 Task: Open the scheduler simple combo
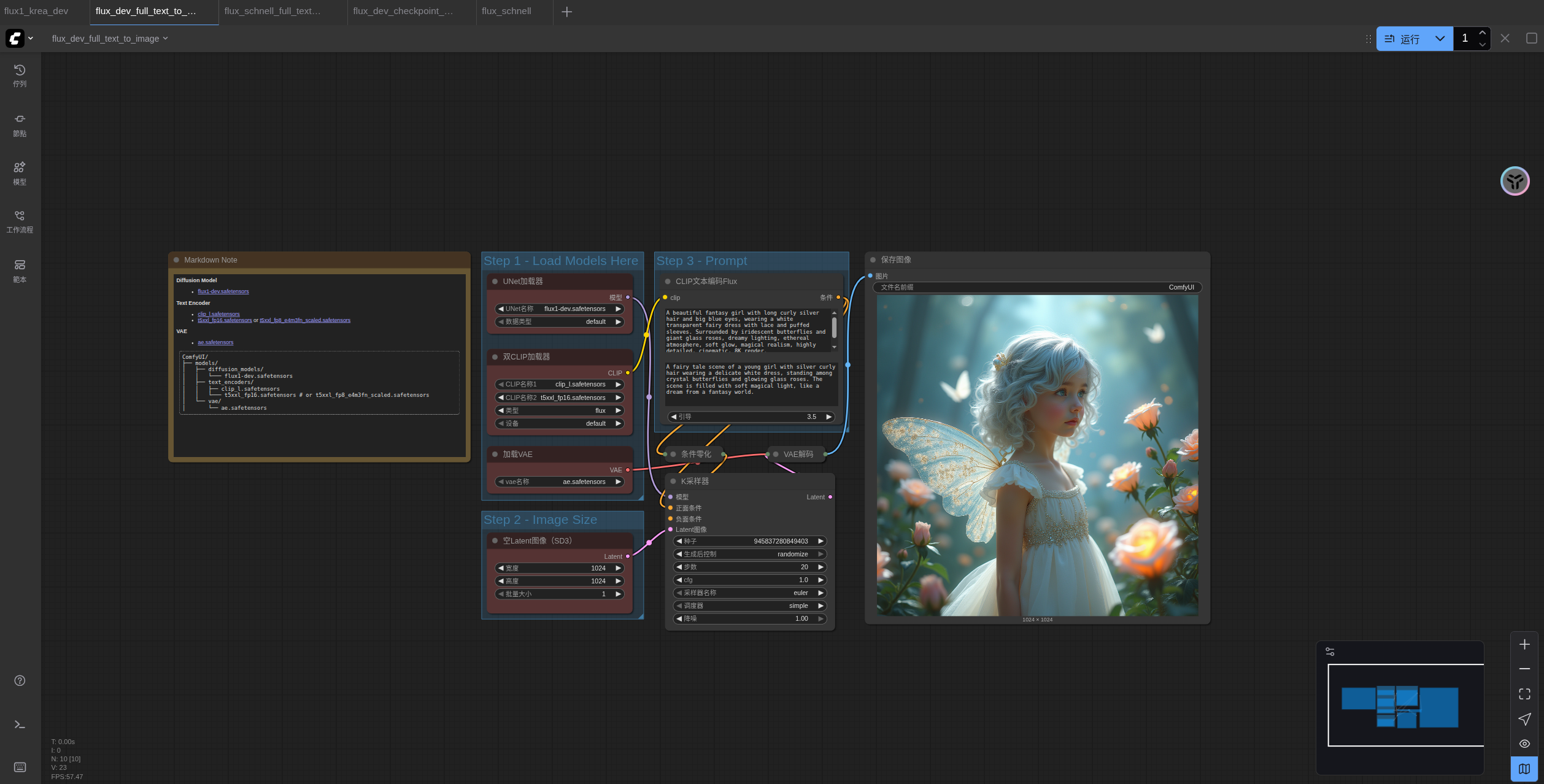750,606
